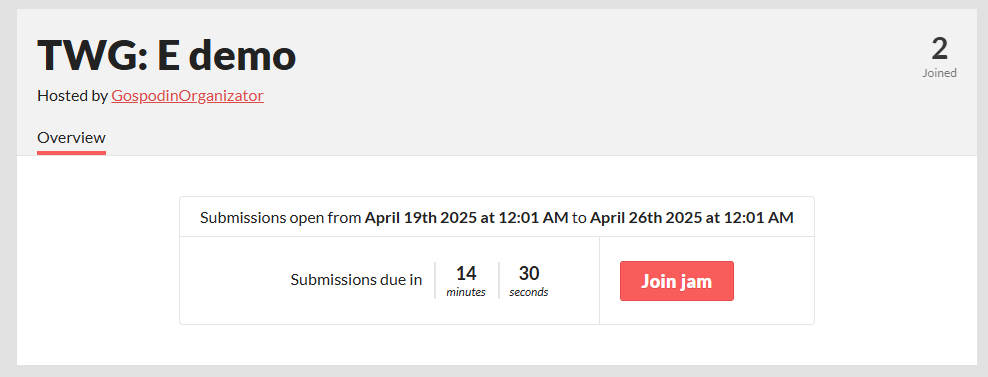Click the 12:01 AM end time text
This screenshot has width=988, height=377.
click(x=761, y=218)
